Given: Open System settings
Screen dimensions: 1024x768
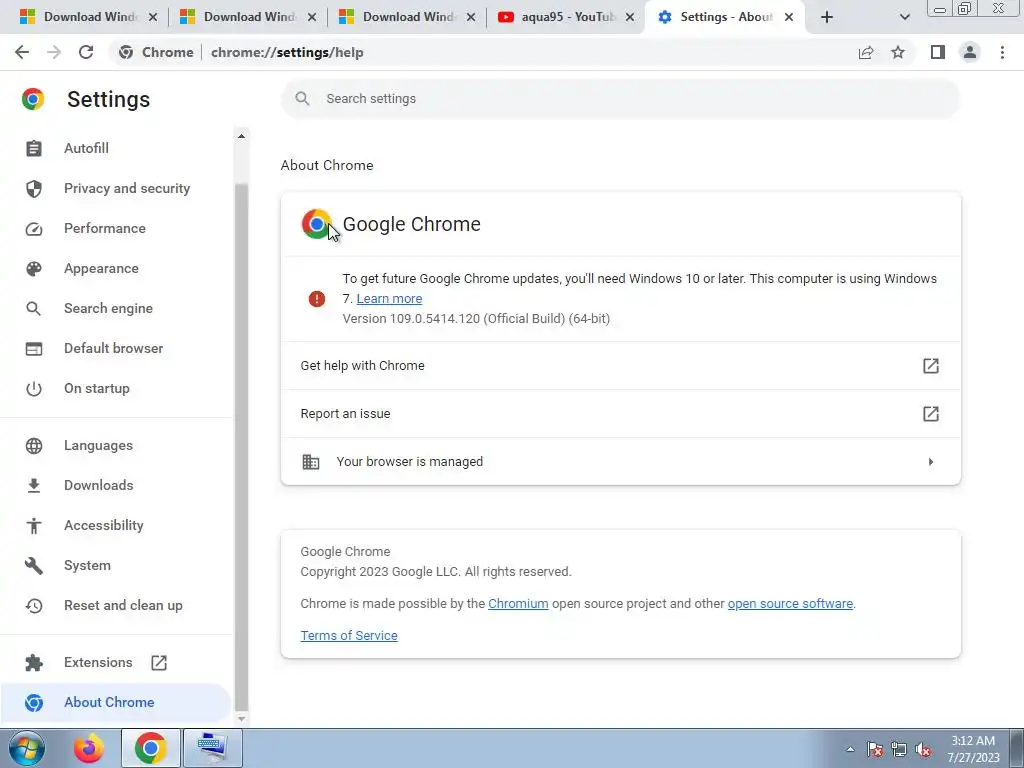Looking at the screenshot, I should click(x=87, y=566).
